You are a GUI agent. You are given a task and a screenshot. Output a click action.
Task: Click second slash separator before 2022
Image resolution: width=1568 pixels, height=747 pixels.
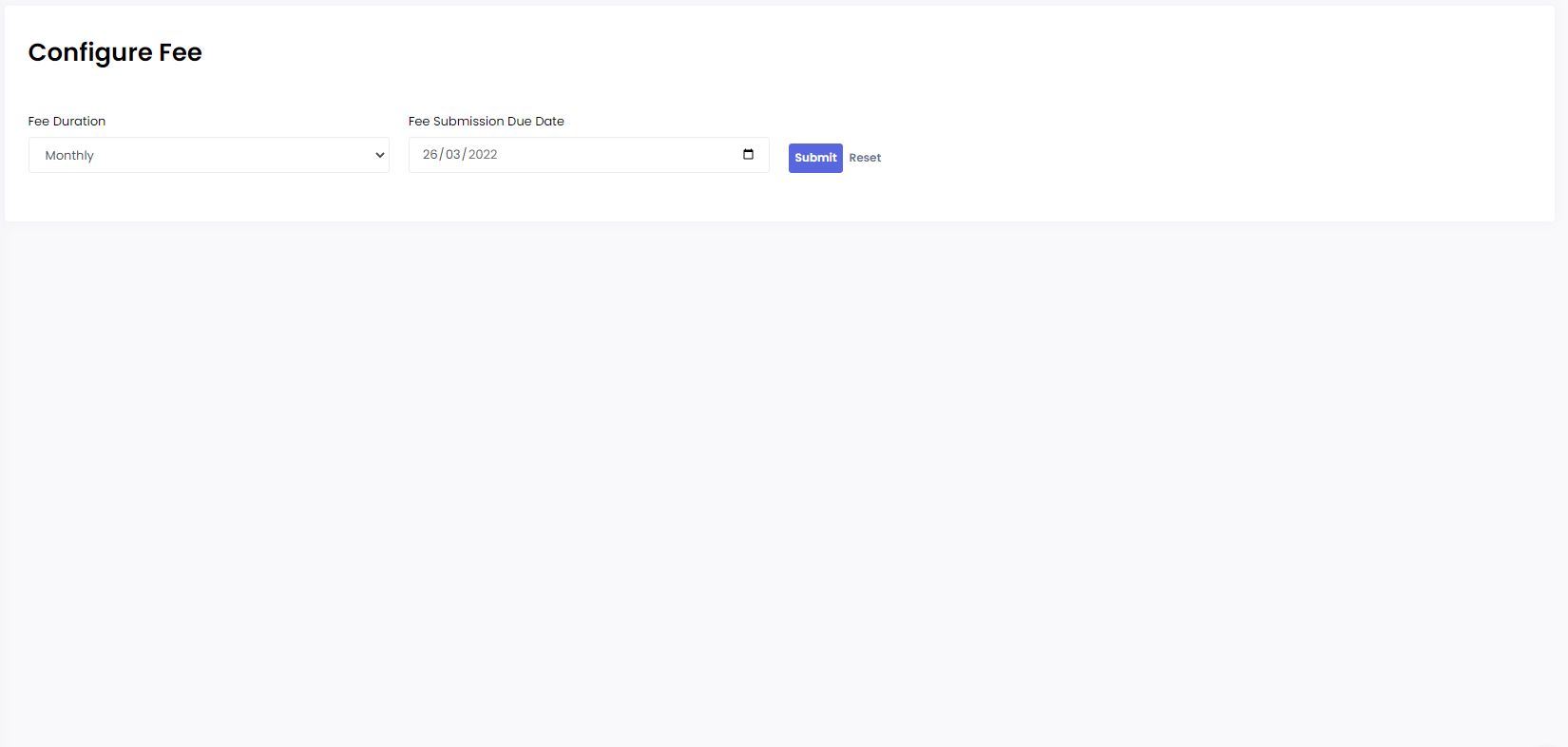[x=464, y=154]
